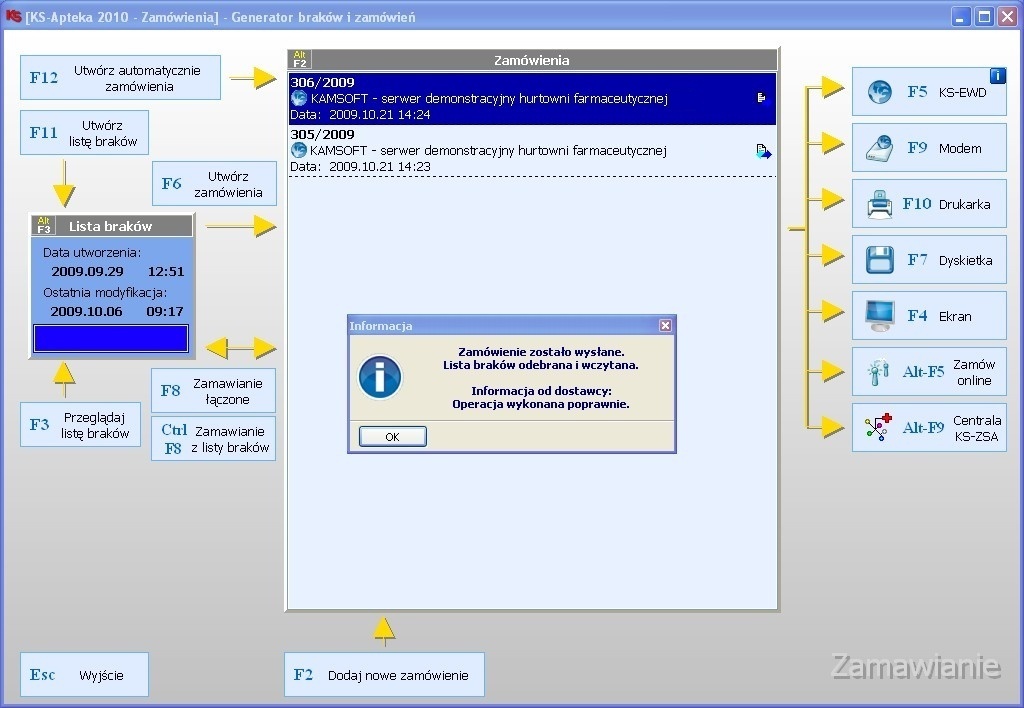Click Zamawianie łączone button
The image size is (1024, 708).
click(x=213, y=391)
